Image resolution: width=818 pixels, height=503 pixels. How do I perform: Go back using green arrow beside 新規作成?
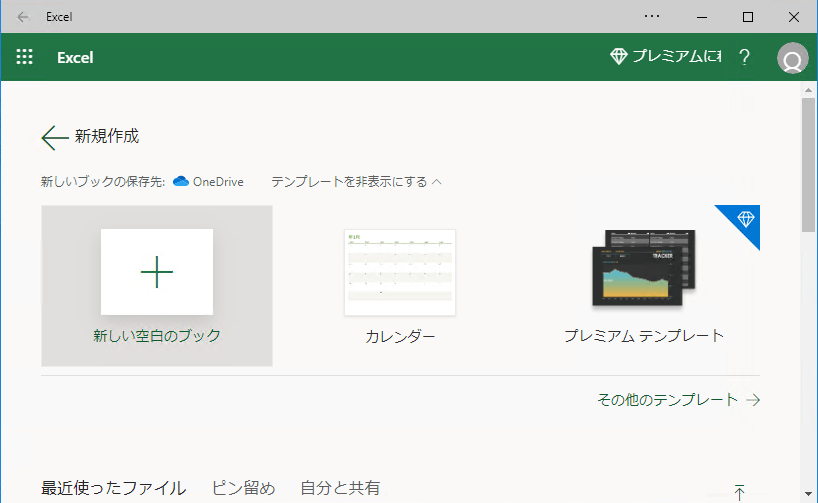click(54, 138)
